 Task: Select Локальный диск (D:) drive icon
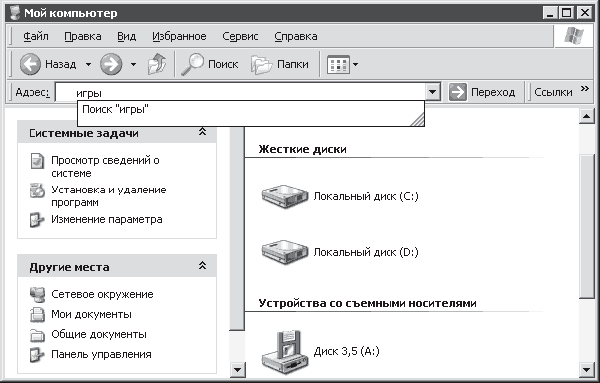click(x=285, y=252)
